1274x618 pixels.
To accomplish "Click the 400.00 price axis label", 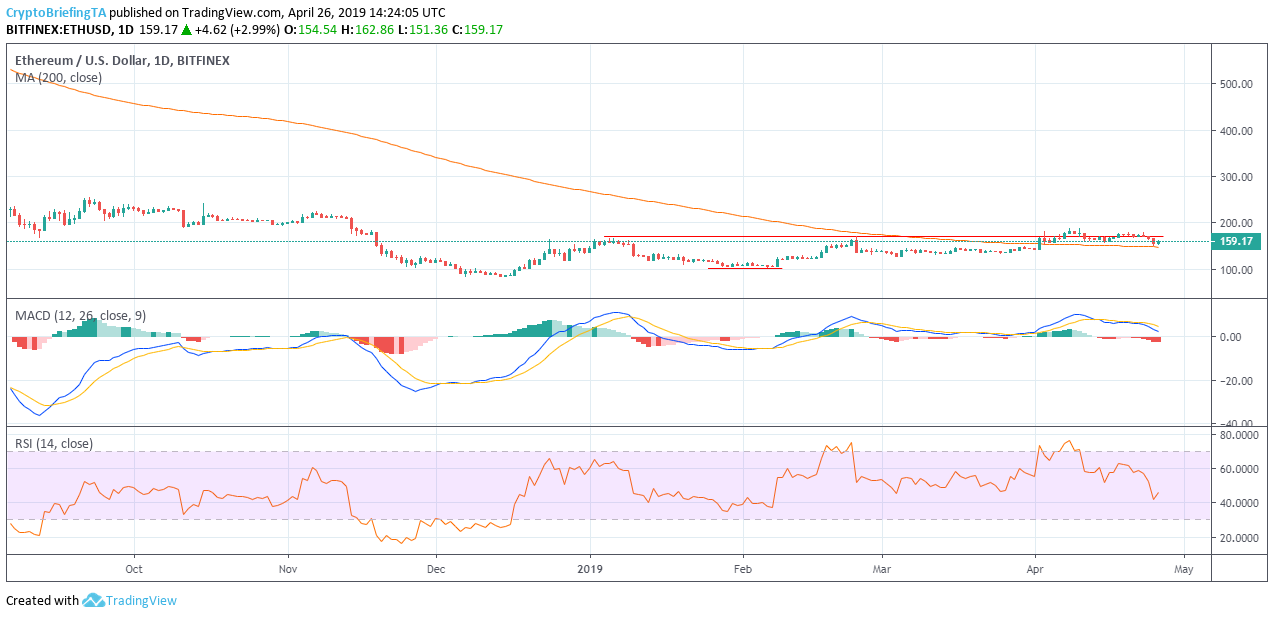I will click(x=1236, y=131).
